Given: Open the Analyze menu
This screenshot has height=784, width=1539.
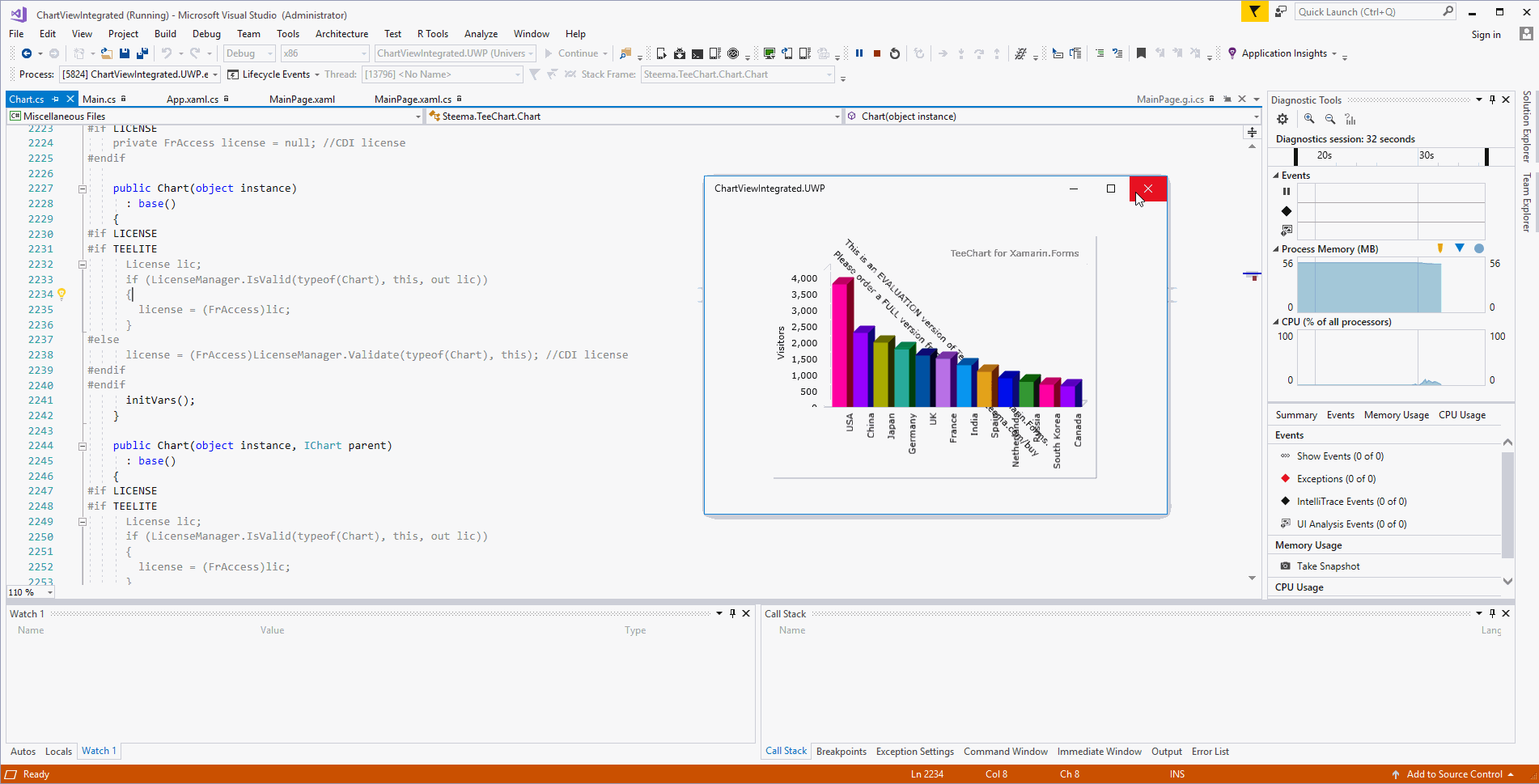Looking at the screenshot, I should point(481,34).
